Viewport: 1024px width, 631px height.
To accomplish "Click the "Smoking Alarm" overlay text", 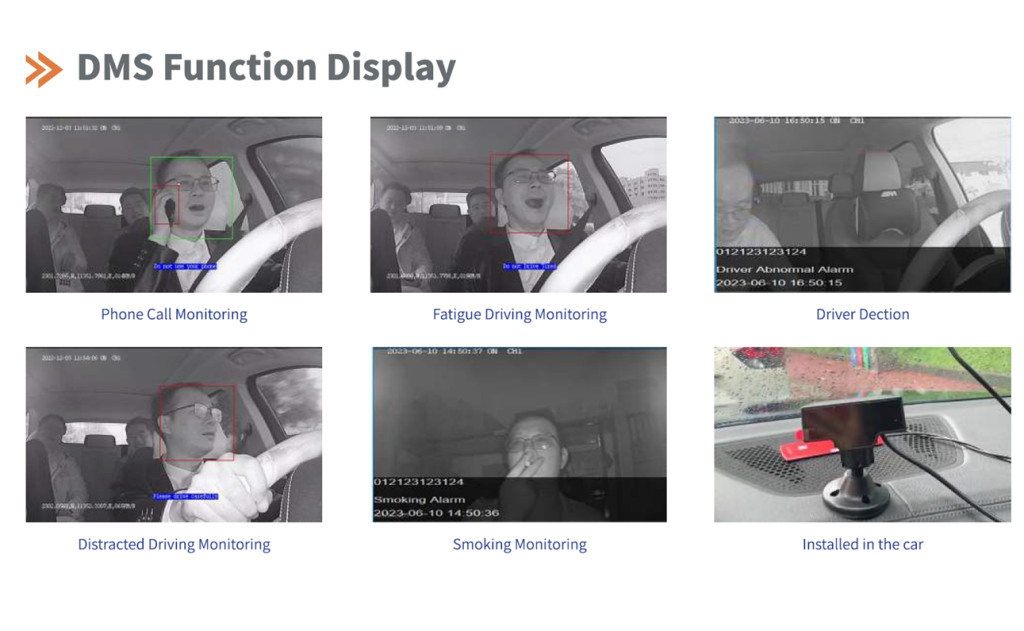I will point(413,499).
